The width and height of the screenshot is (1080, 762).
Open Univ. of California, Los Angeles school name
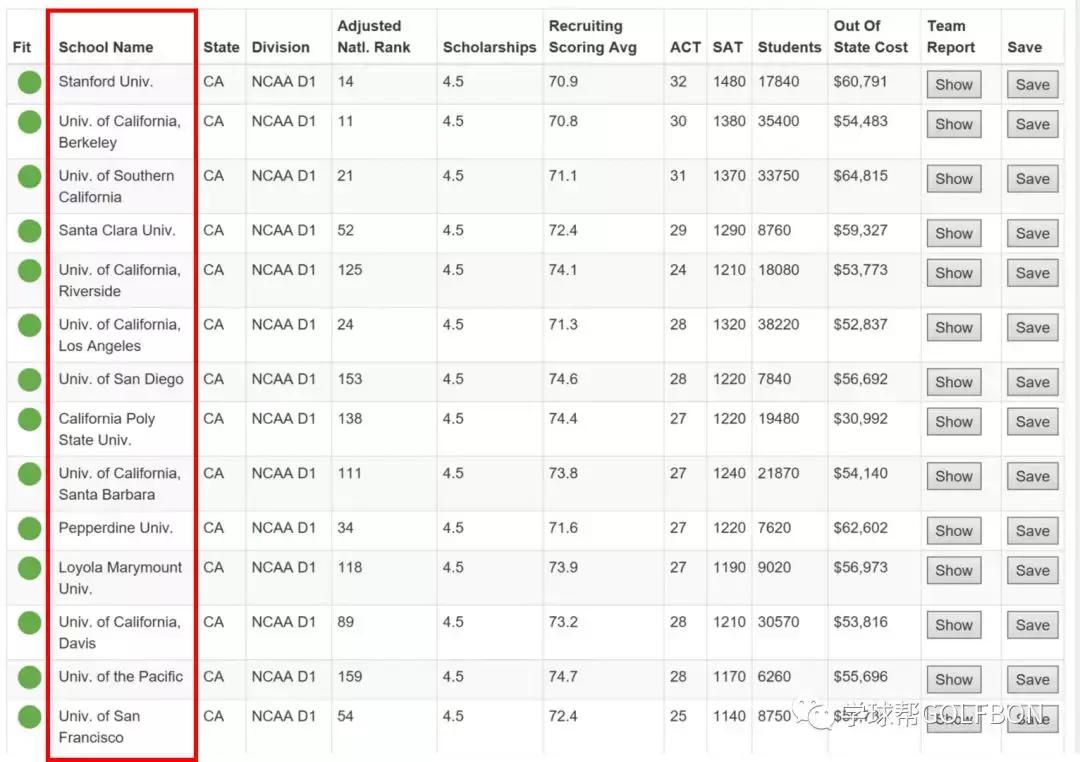(119, 335)
